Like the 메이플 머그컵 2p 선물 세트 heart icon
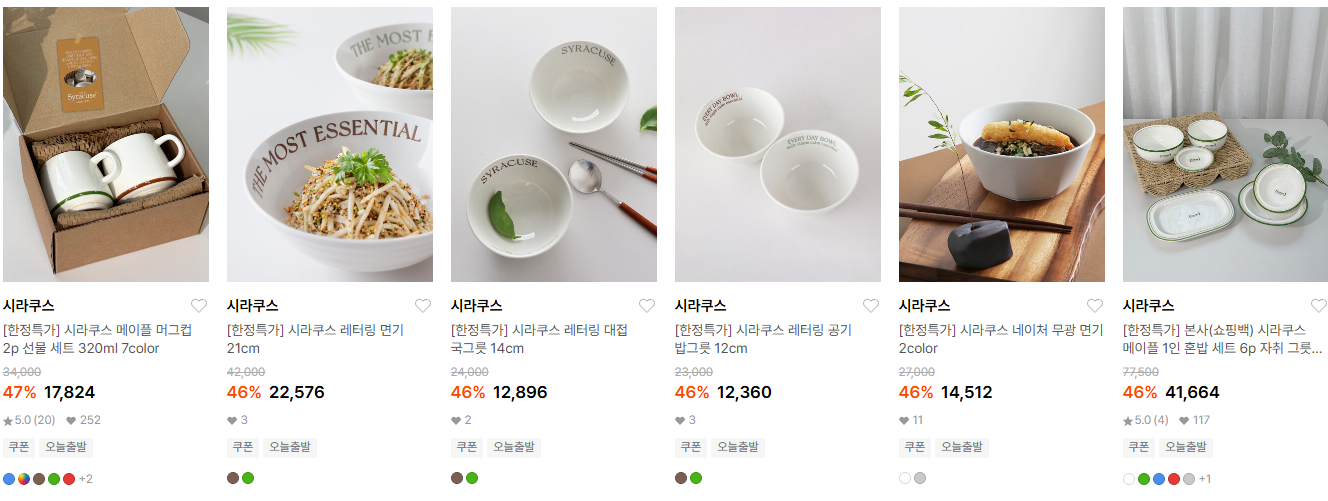The image size is (1328, 501). click(x=199, y=306)
